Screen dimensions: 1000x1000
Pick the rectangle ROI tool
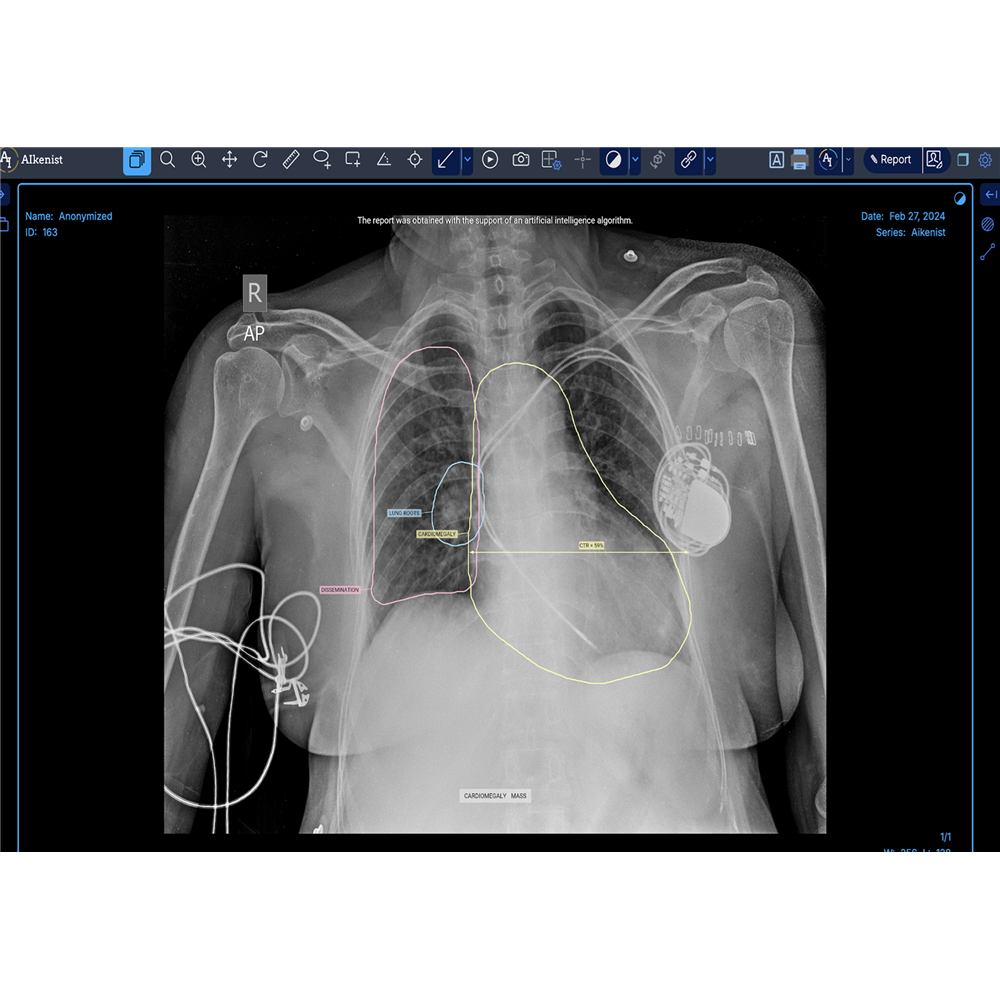353,159
